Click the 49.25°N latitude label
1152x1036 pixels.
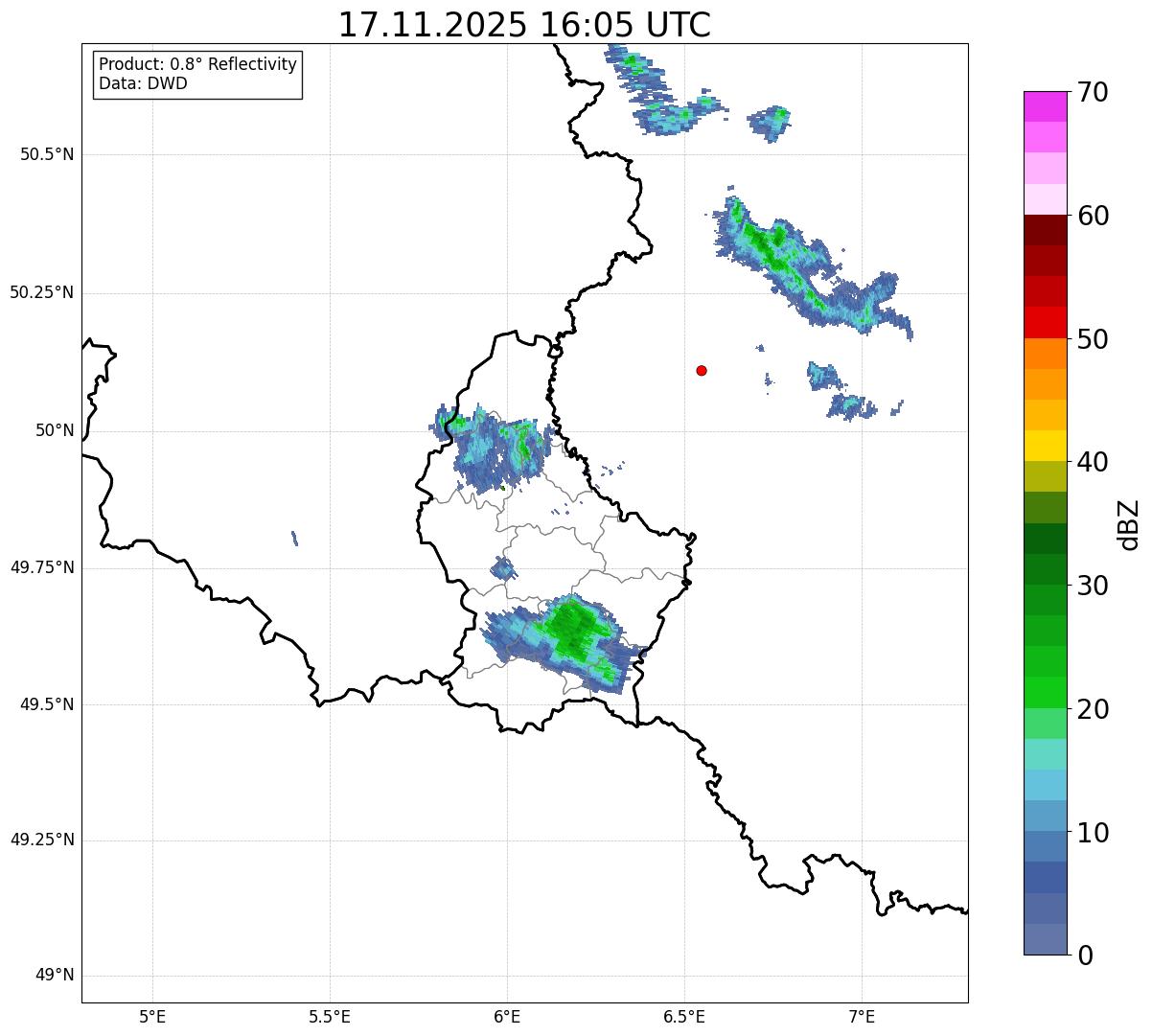click(x=42, y=840)
